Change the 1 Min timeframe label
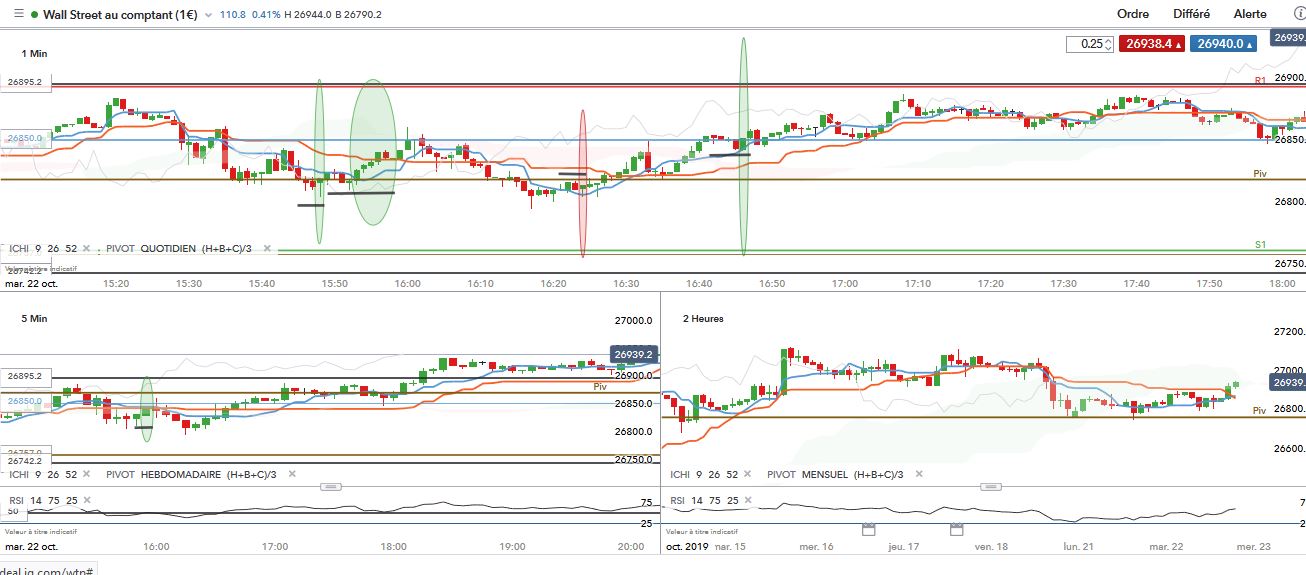The width and height of the screenshot is (1306, 575). pyautogui.click(x=34, y=53)
